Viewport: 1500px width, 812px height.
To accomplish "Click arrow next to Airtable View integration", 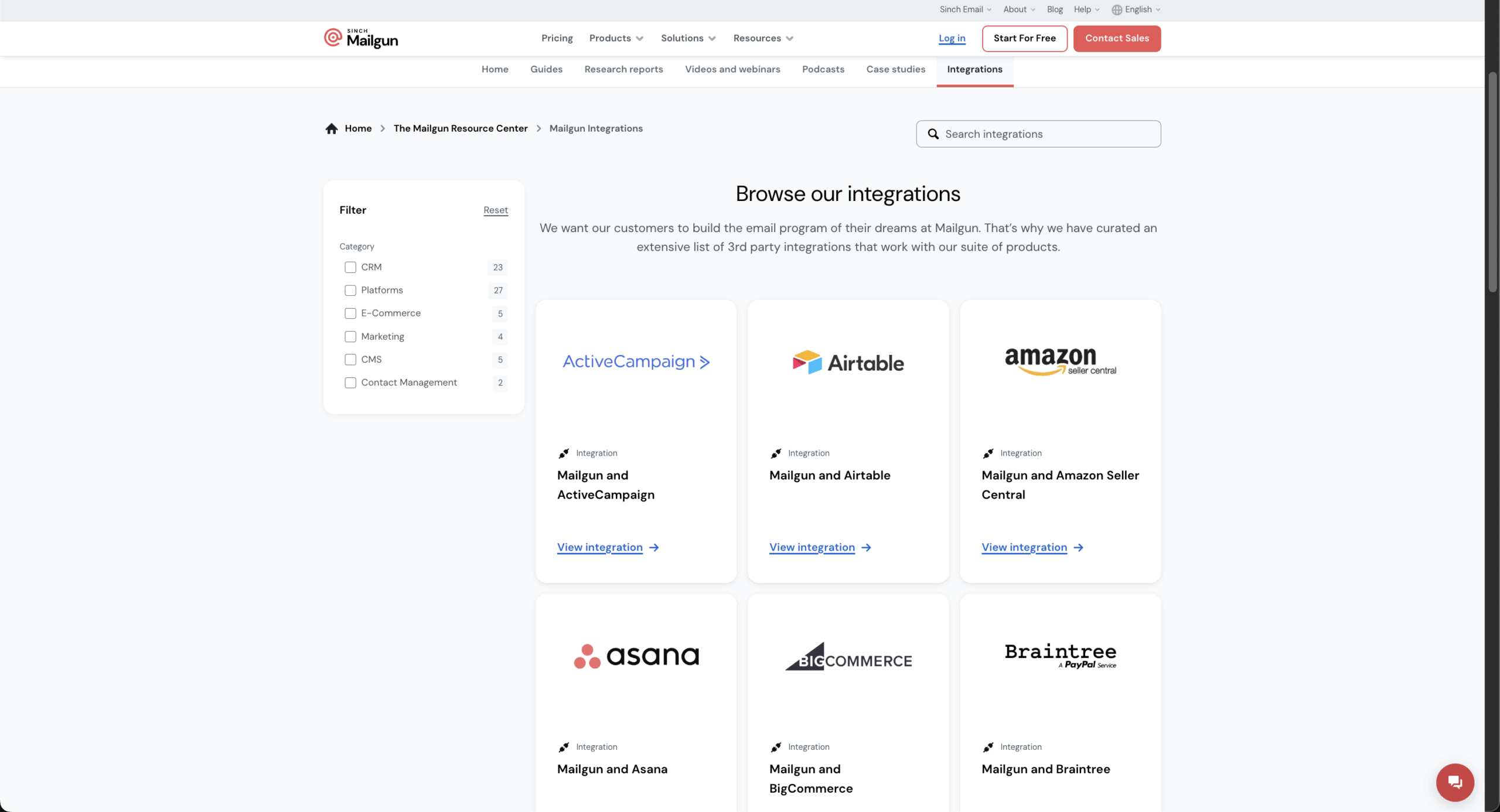I will click(x=866, y=548).
